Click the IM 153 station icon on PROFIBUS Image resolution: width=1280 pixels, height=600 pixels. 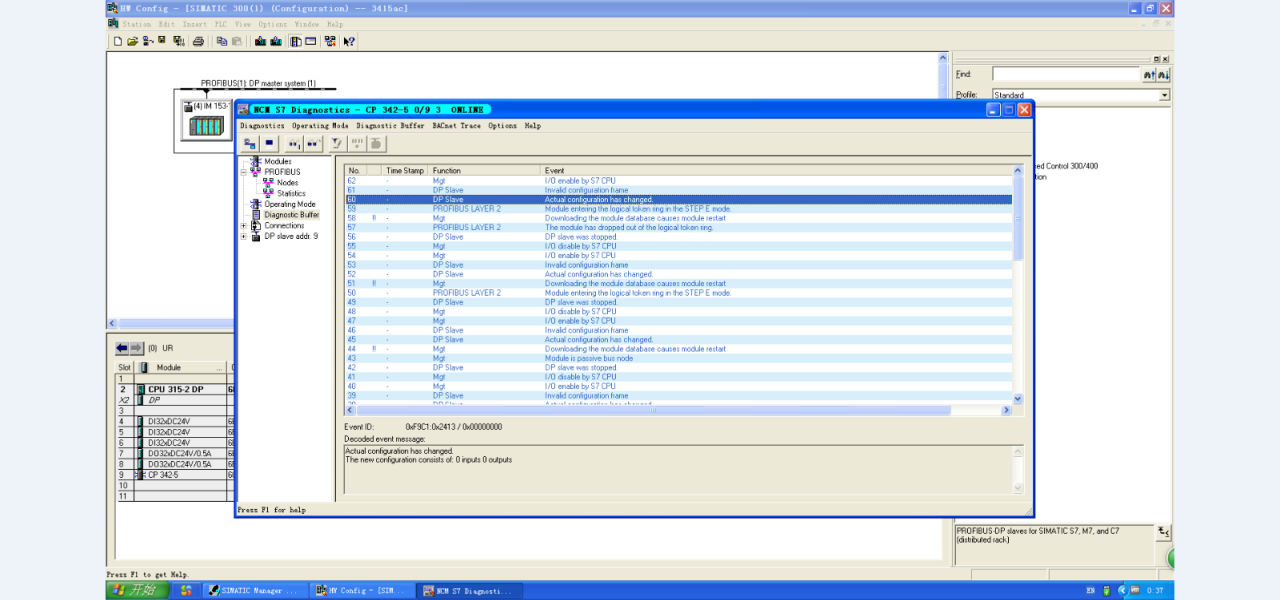(x=206, y=126)
